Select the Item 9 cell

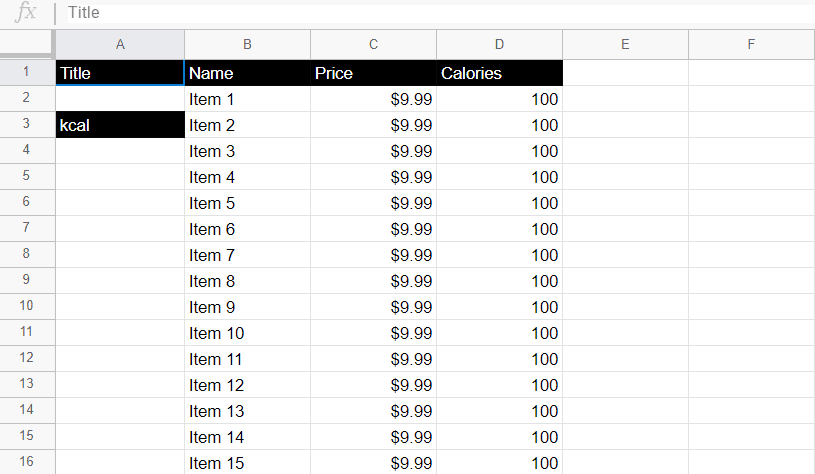click(x=247, y=307)
